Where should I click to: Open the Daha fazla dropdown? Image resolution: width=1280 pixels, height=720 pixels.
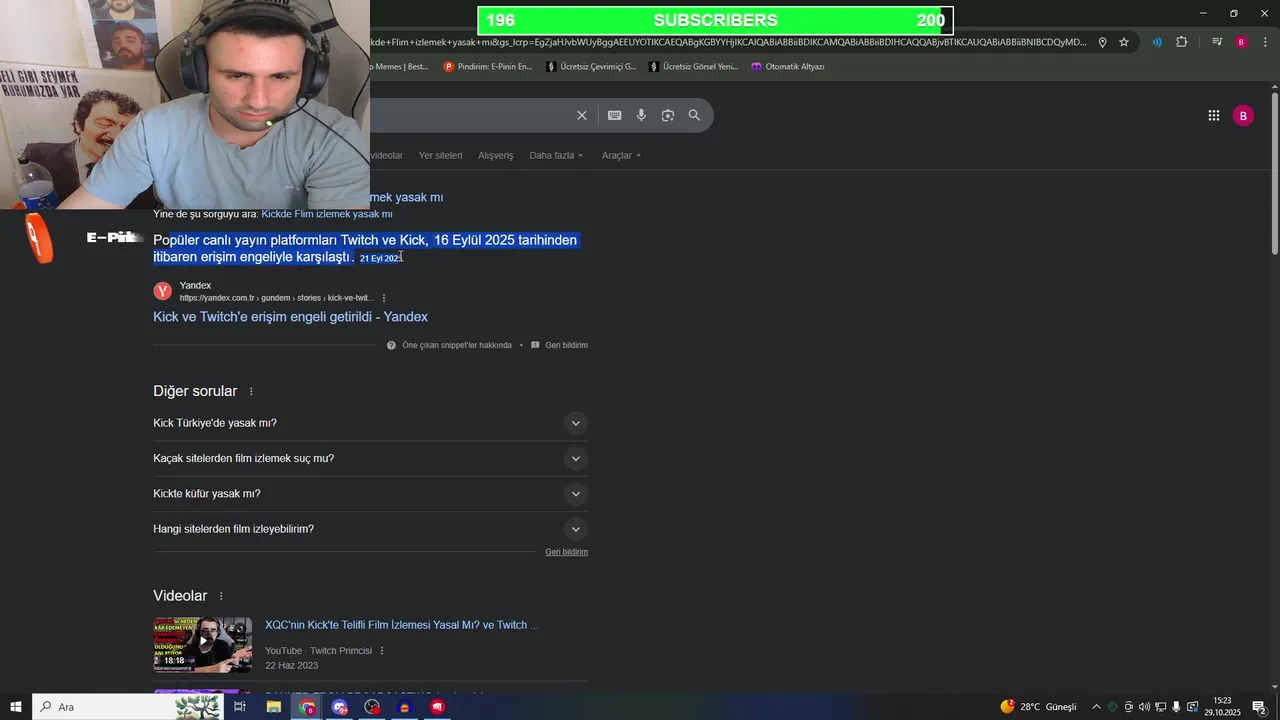point(556,155)
